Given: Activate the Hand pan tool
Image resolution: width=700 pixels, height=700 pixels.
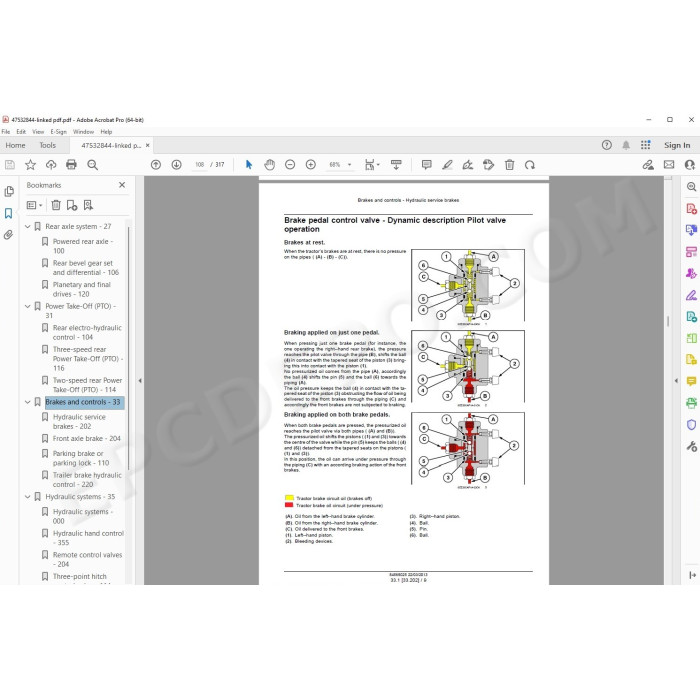Looking at the screenshot, I should [x=269, y=165].
